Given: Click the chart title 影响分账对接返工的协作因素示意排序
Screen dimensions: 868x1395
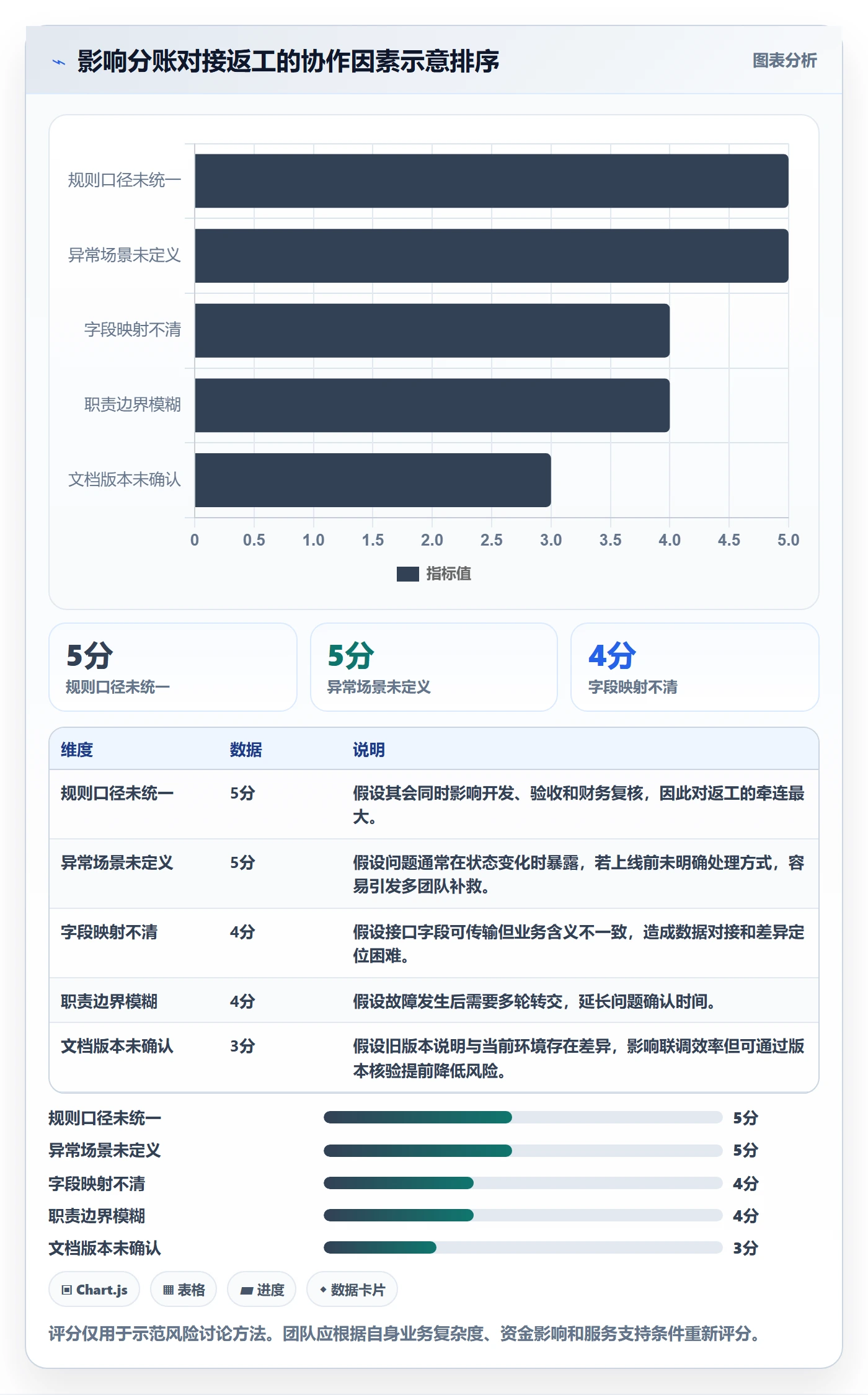Looking at the screenshot, I should click(288, 61).
